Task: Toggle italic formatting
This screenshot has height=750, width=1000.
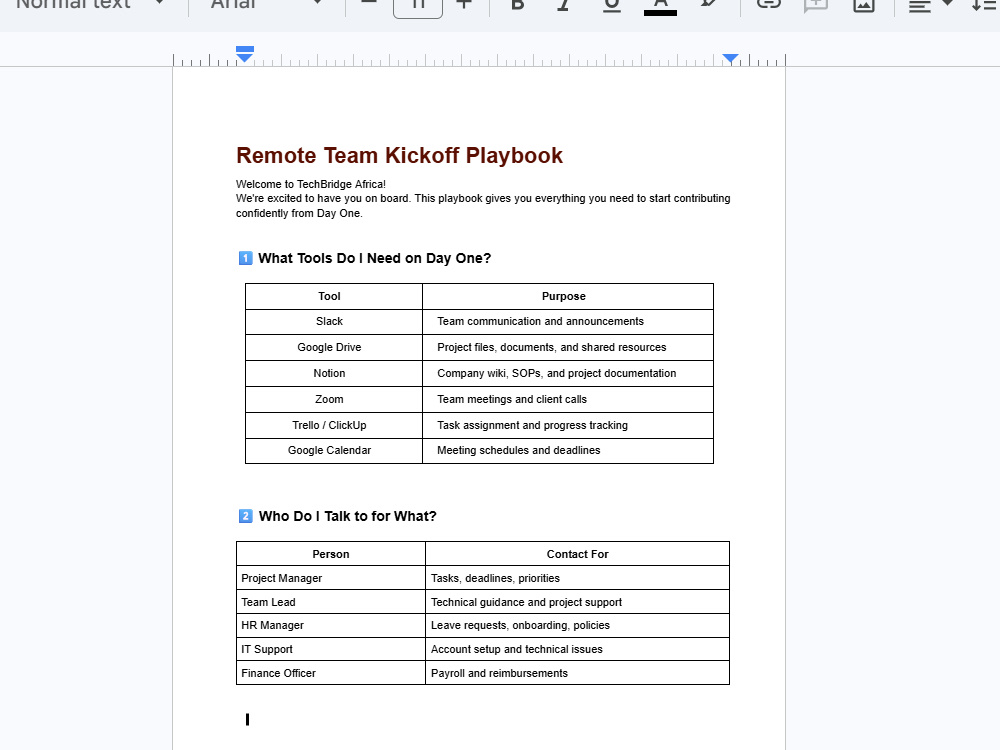Action: click(x=563, y=5)
